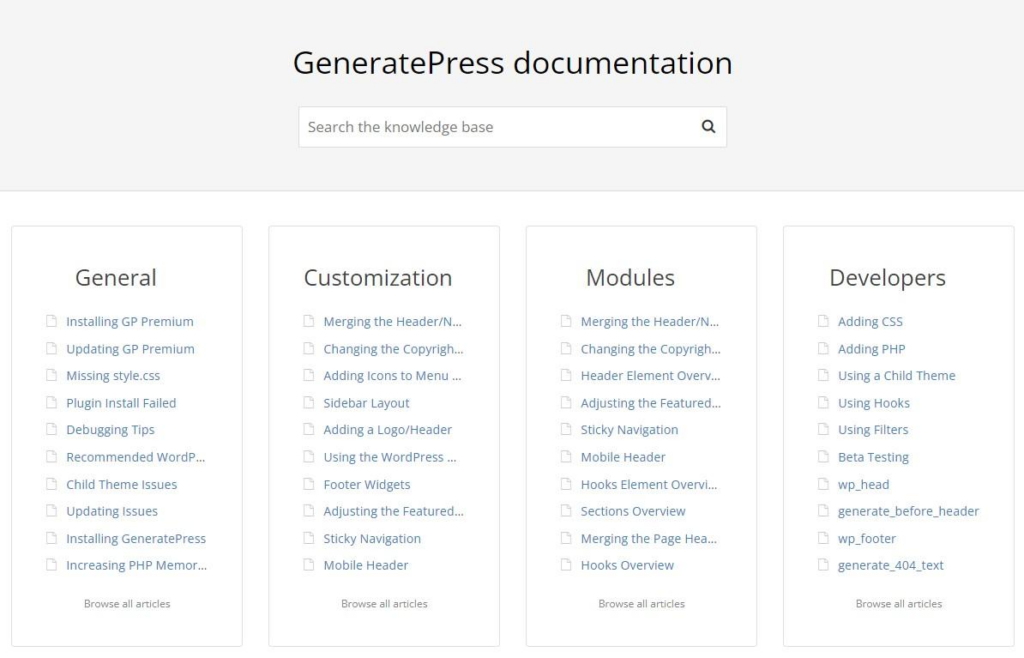
Task: Click document icon beside wp_footer
Action: [824, 539]
